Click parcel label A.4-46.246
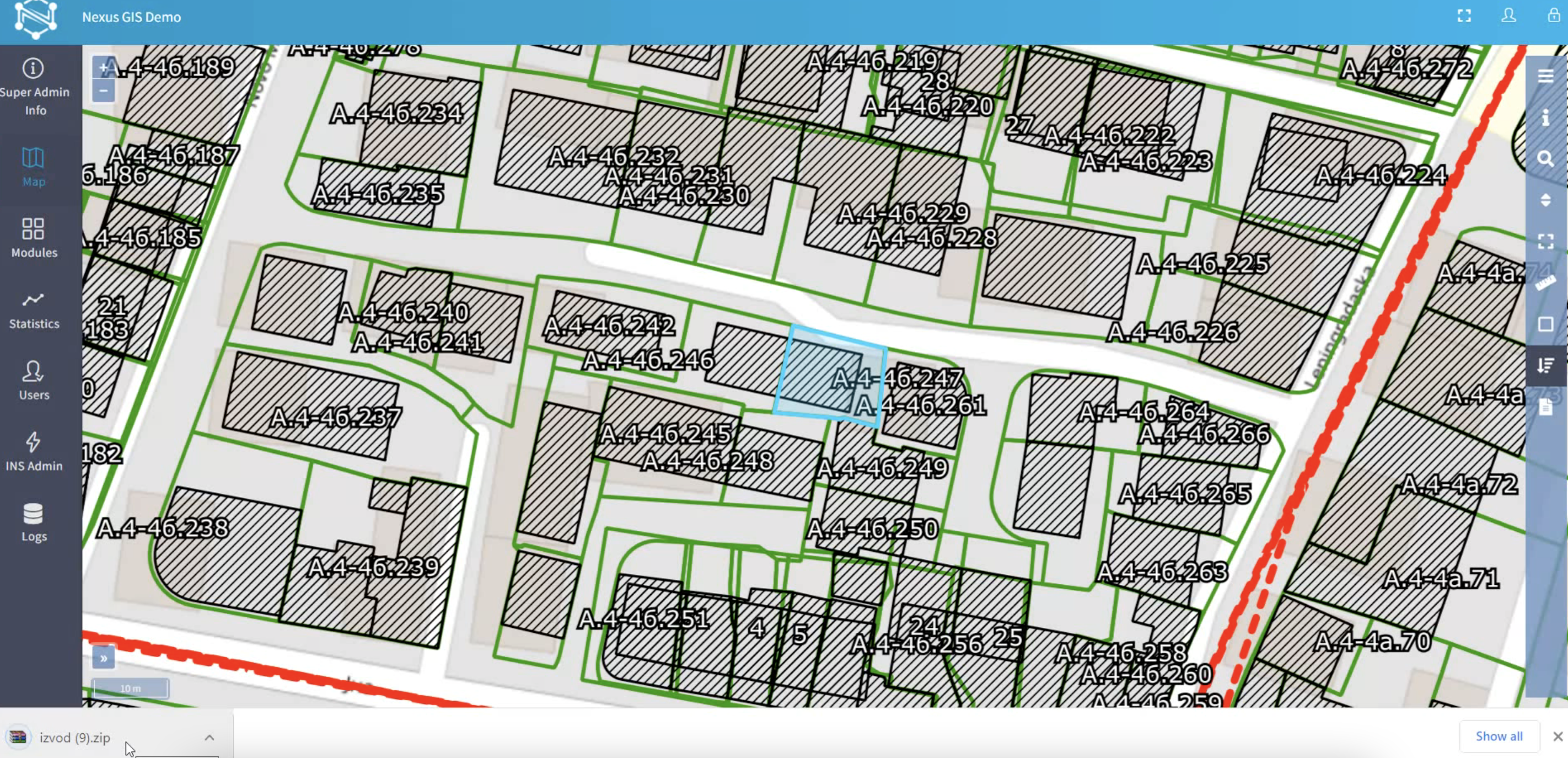This screenshot has height=758, width=1568. point(648,360)
